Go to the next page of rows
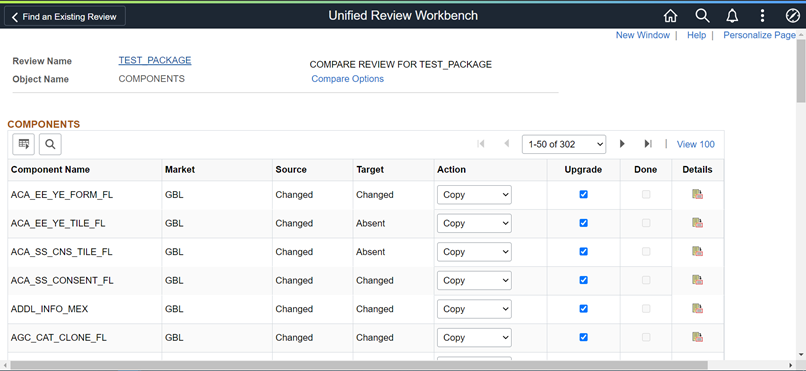 622,144
